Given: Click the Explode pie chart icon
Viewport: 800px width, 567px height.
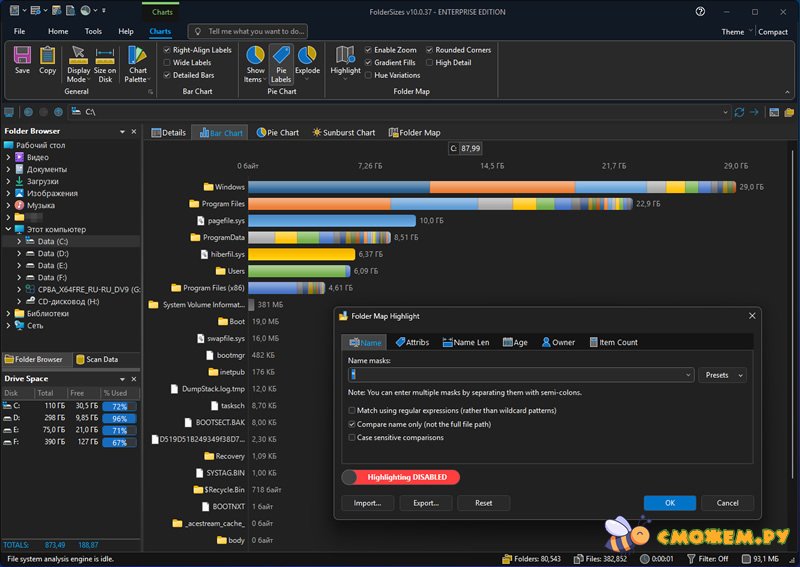Looking at the screenshot, I should pos(307,60).
